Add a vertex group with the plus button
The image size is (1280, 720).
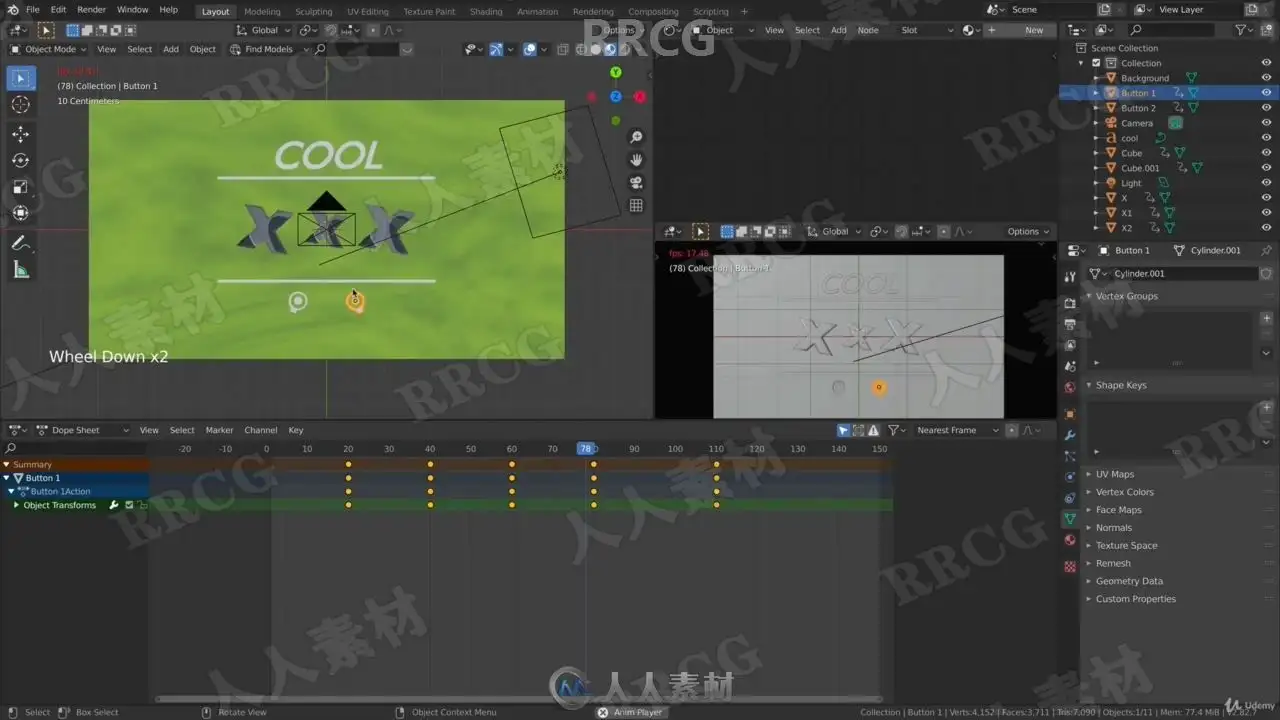tap(1267, 319)
